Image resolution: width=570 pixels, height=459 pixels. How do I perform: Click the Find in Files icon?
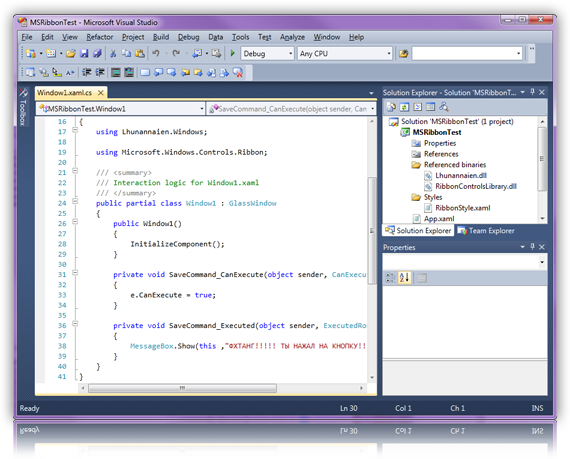point(403,54)
